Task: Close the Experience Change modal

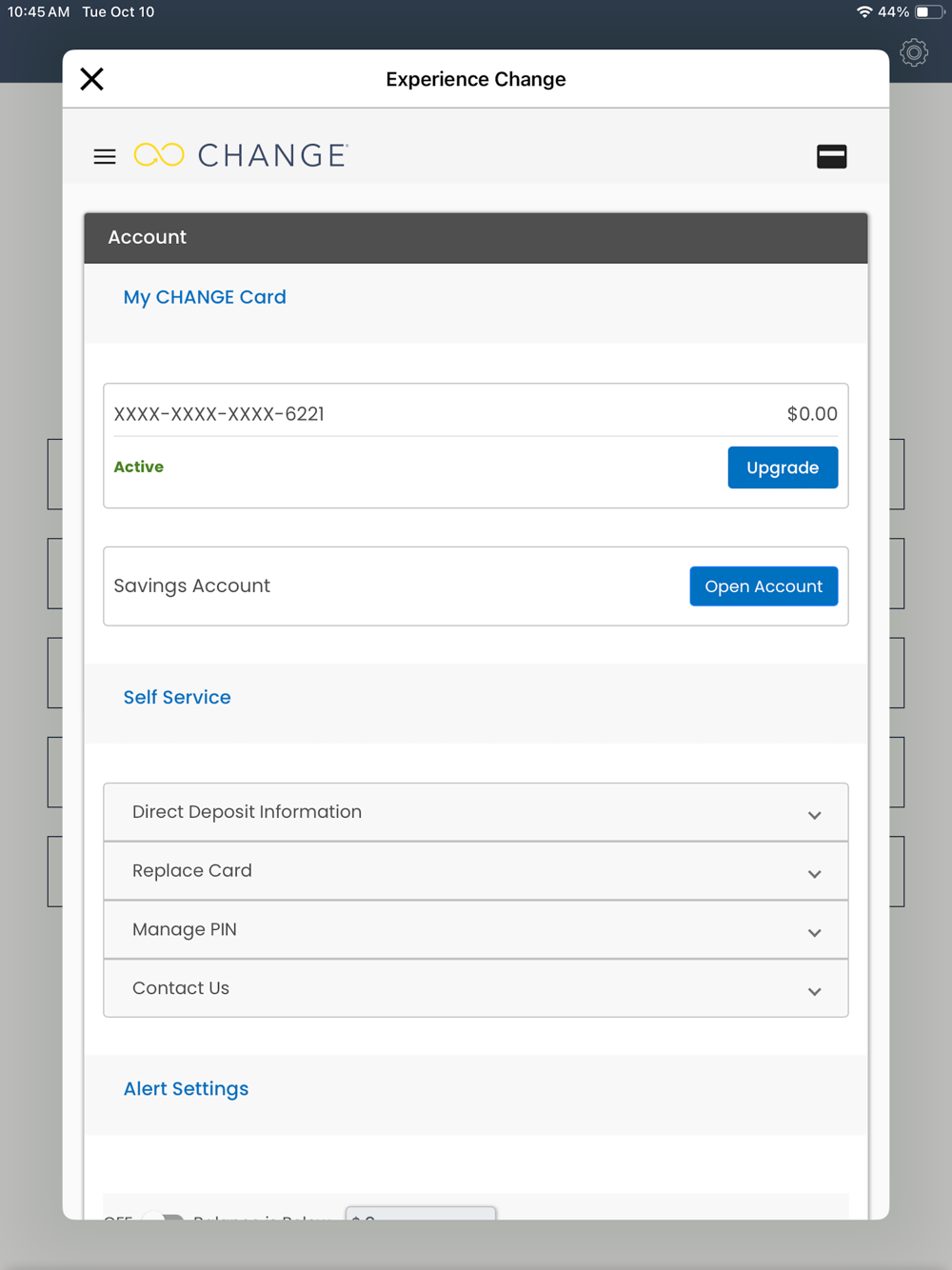Action: click(92, 79)
